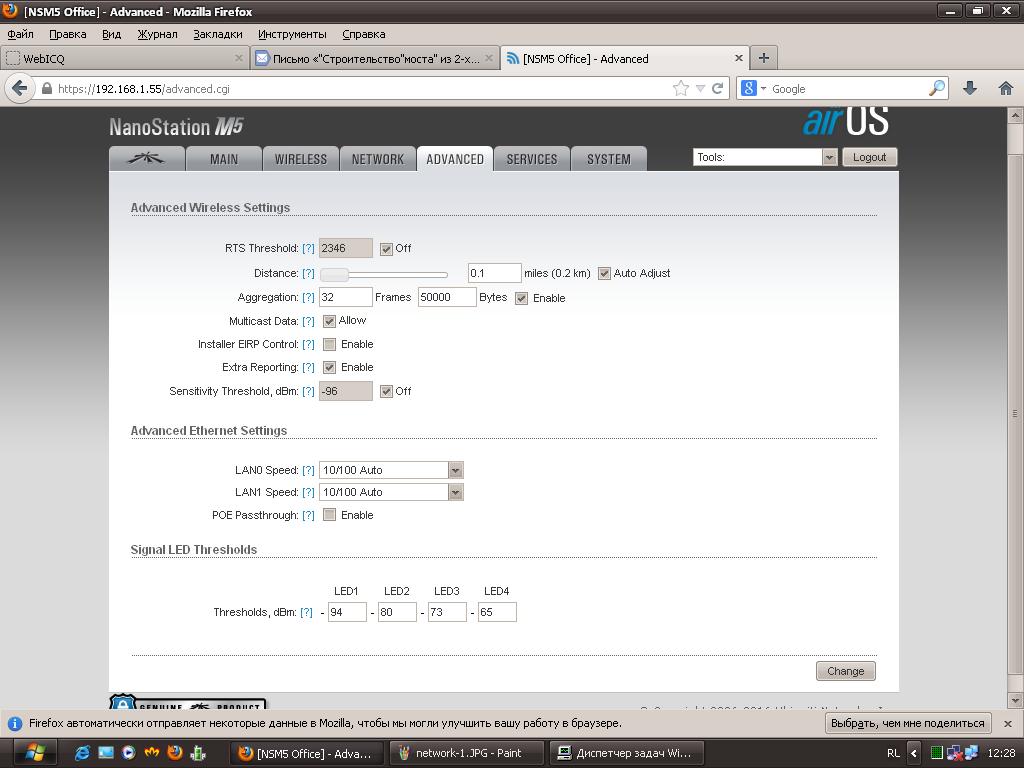Viewport: 1024px width, 768px height.
Task: Click the Aggregation help [?] icon
Action: (x=308, y=297)
